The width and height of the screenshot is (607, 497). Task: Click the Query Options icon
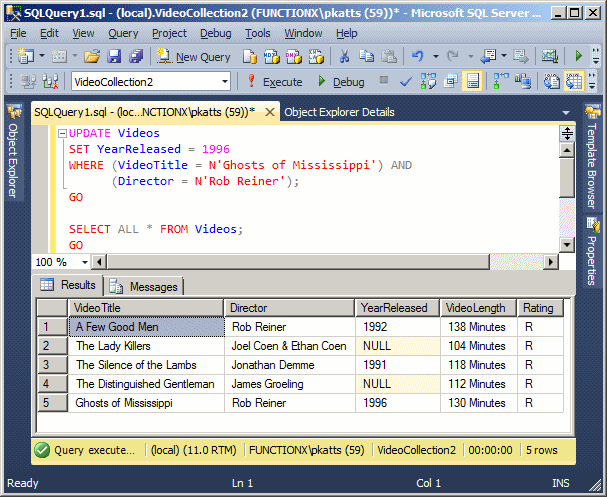[451, 82]
